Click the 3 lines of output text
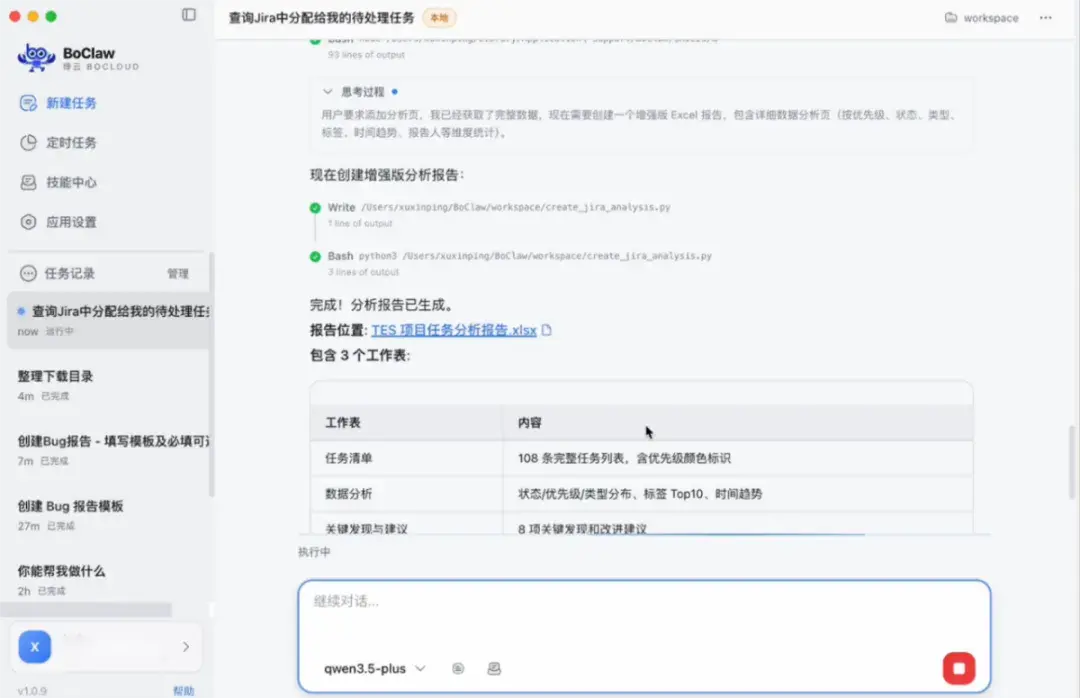 point(363,272)
